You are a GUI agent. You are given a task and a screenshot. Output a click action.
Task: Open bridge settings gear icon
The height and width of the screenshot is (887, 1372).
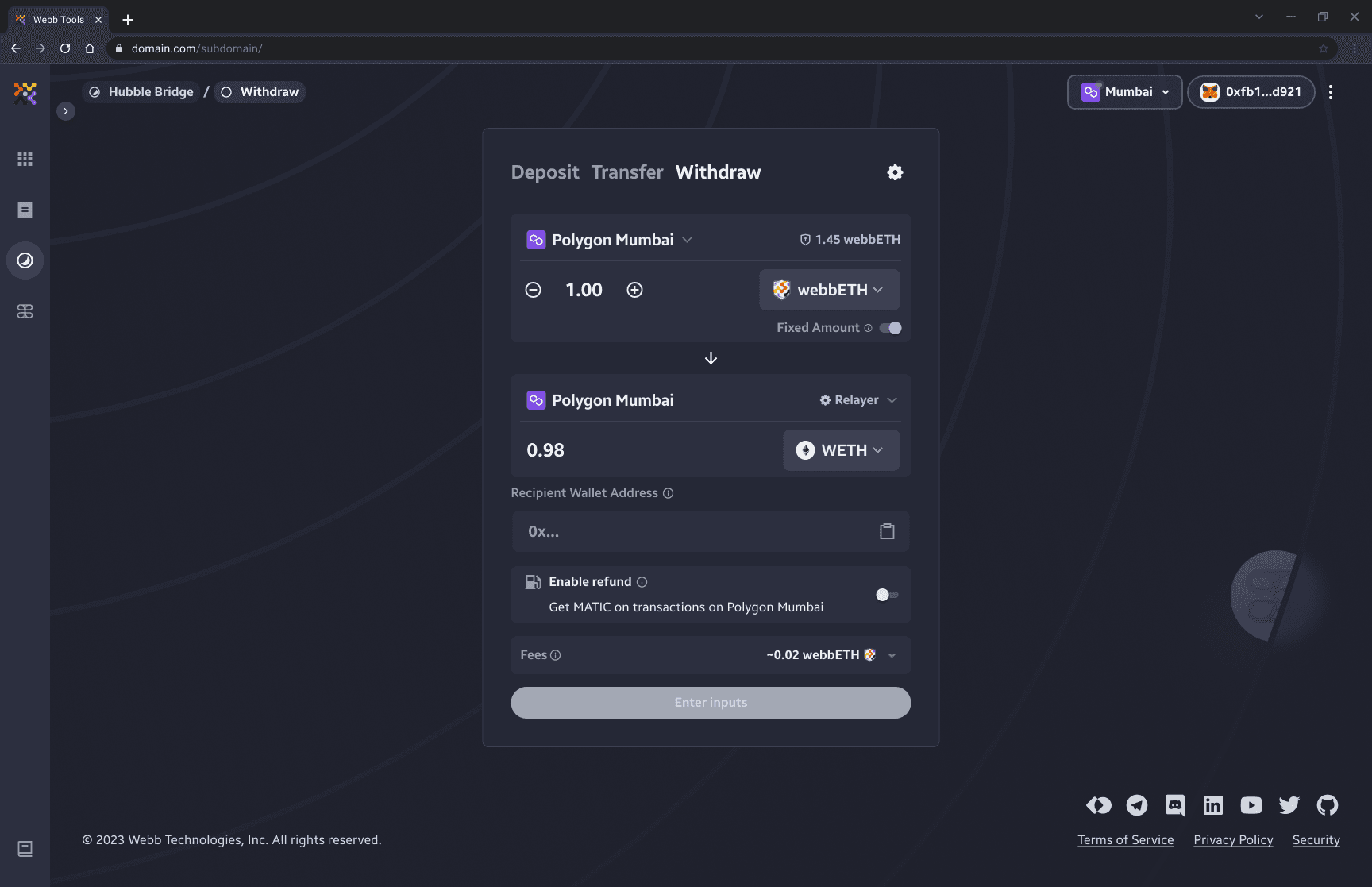895,172
